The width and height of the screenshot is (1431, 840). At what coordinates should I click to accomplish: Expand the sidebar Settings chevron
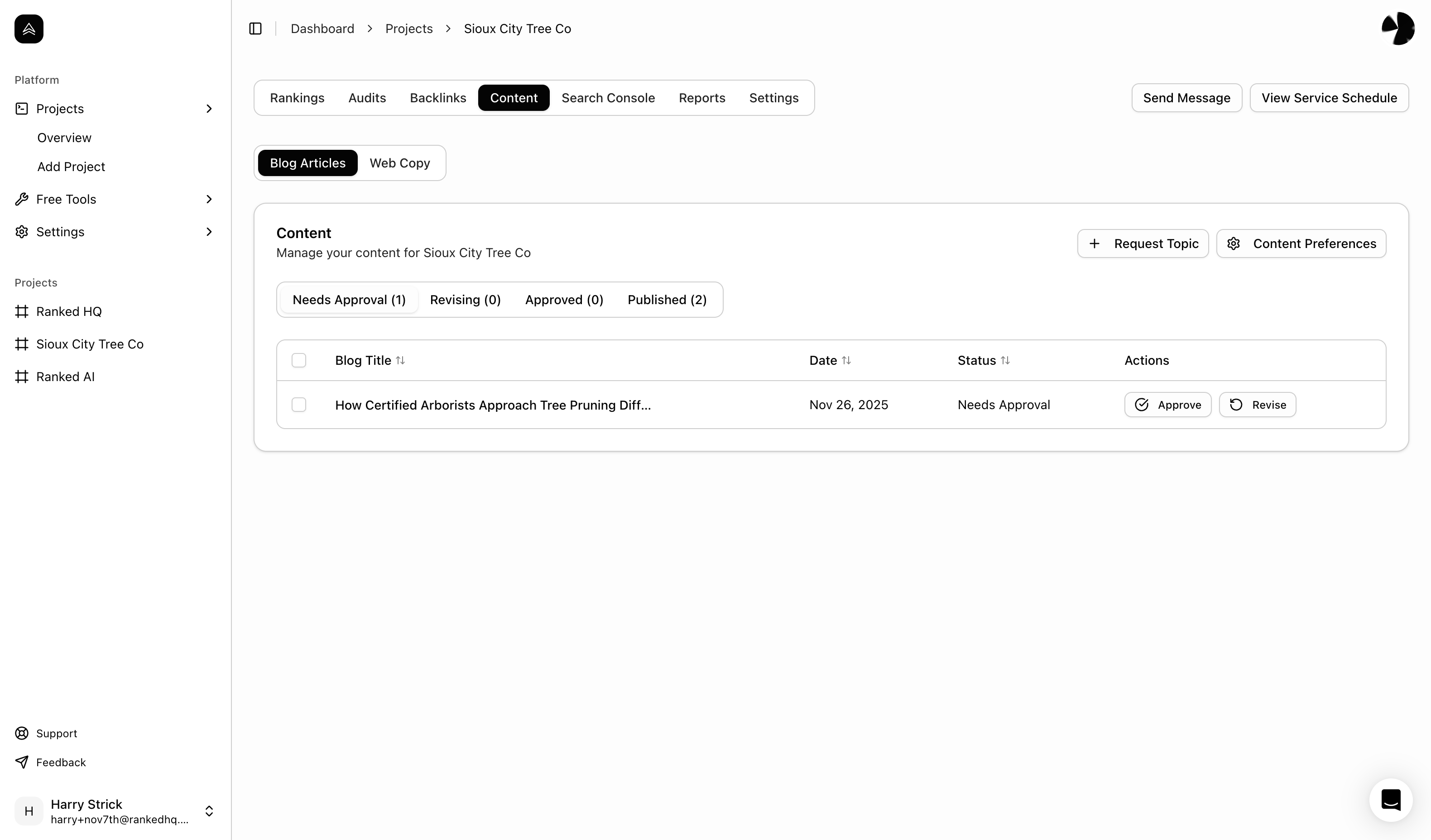(x=209, y=232)
